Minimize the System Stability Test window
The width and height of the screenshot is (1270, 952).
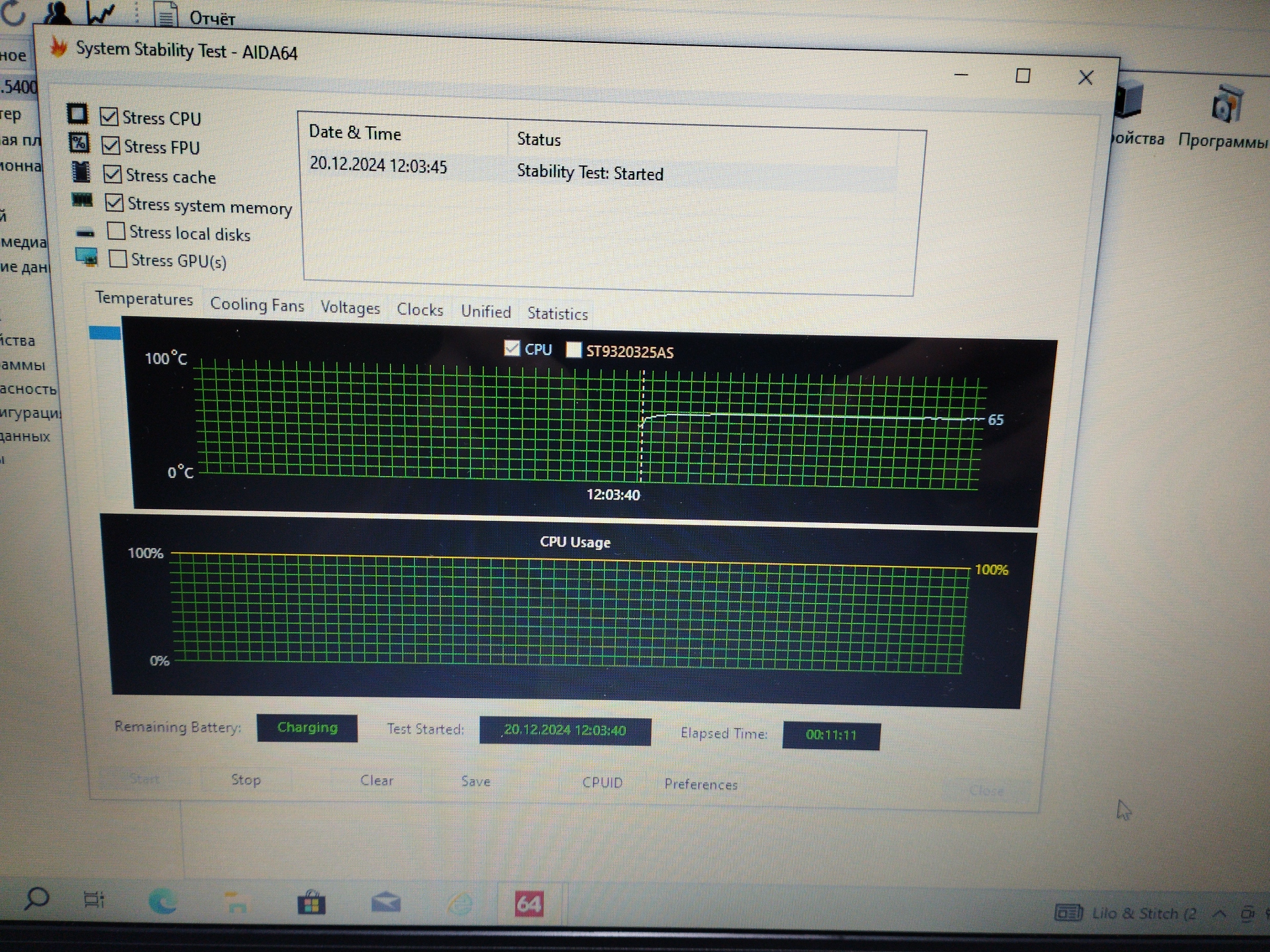point(961,75)
